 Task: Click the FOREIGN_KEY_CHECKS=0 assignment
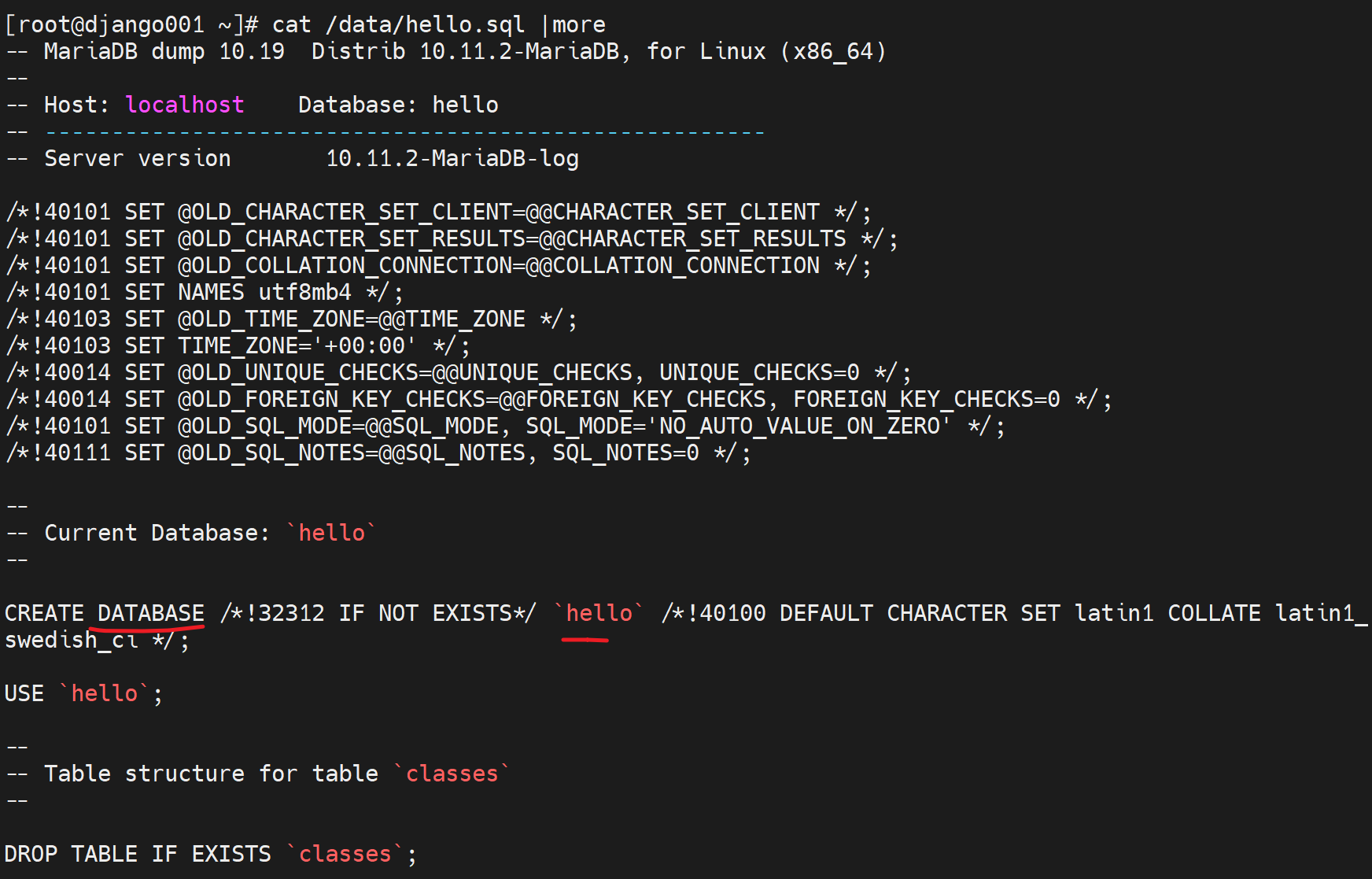click(x=926, y=399)
